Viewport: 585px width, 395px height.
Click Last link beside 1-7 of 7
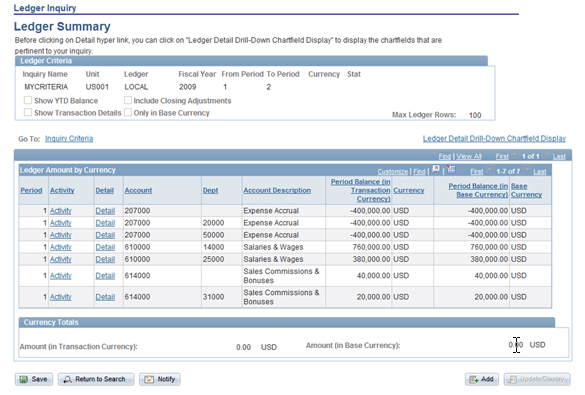(x=540, y=172)
